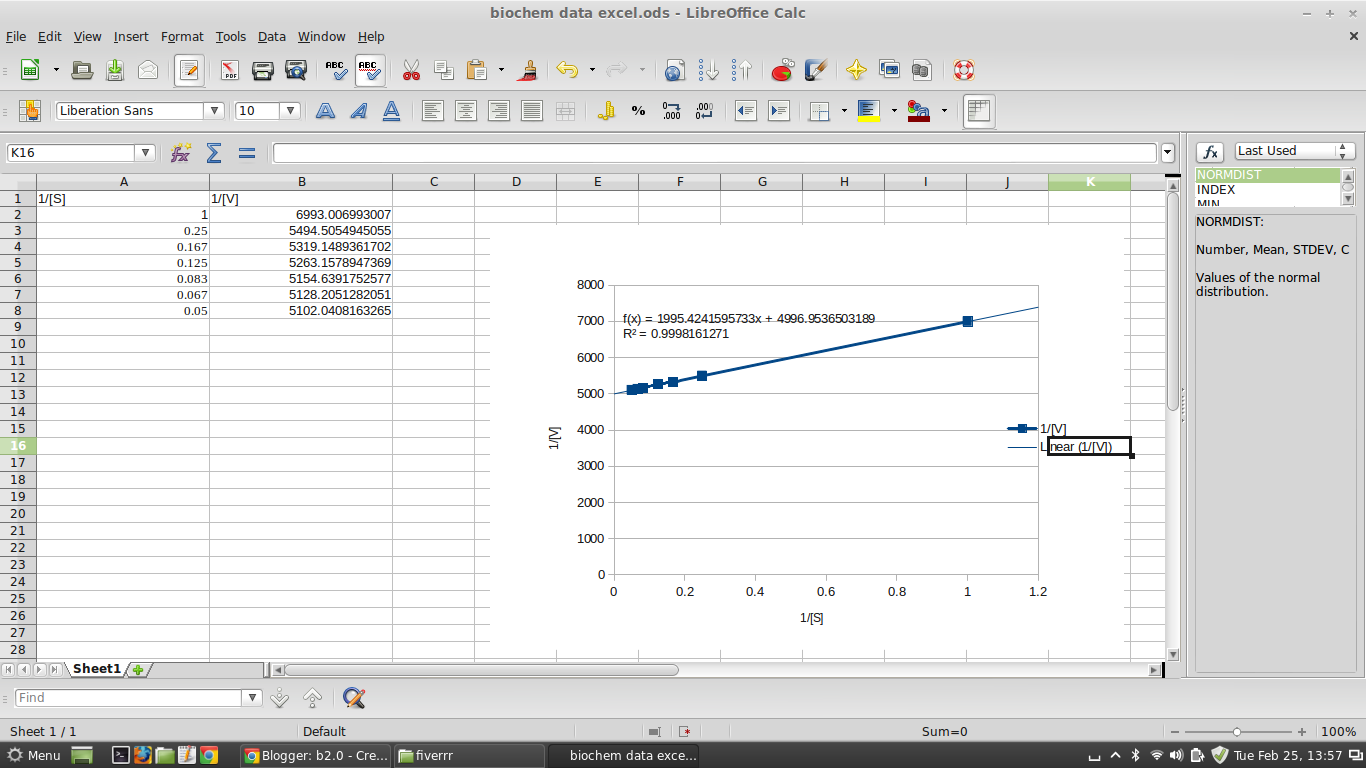The width and height of the screenshot is (1366, 768).
Task: Open the Print Preview
Action: 295,70
